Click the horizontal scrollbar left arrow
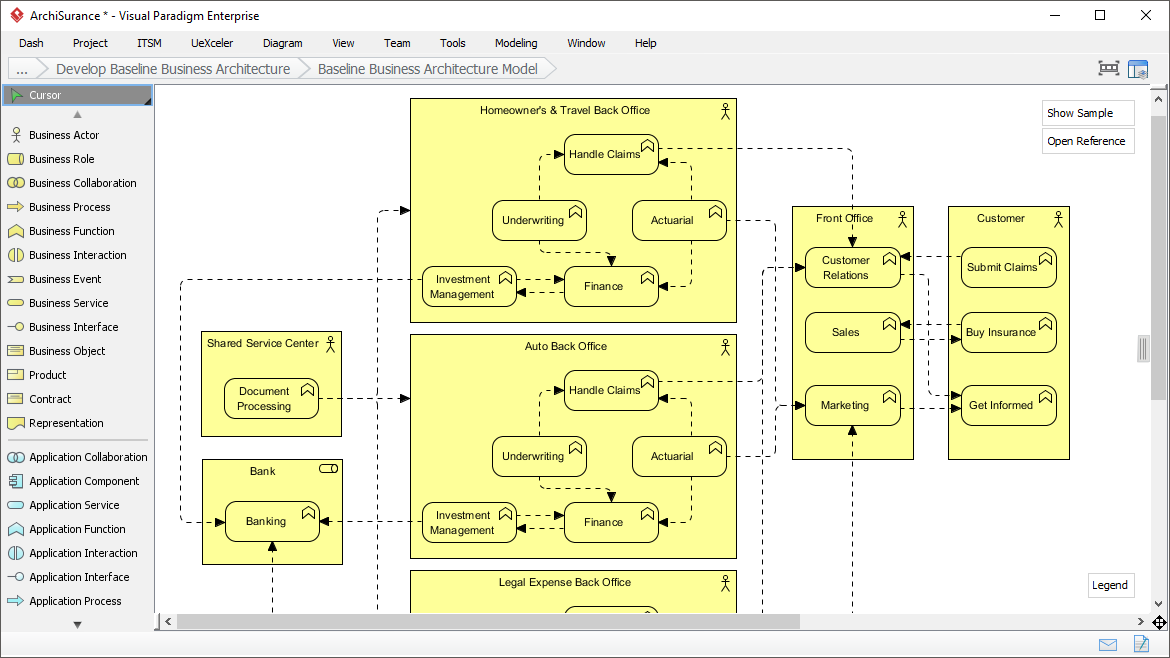 pos(169,621)
